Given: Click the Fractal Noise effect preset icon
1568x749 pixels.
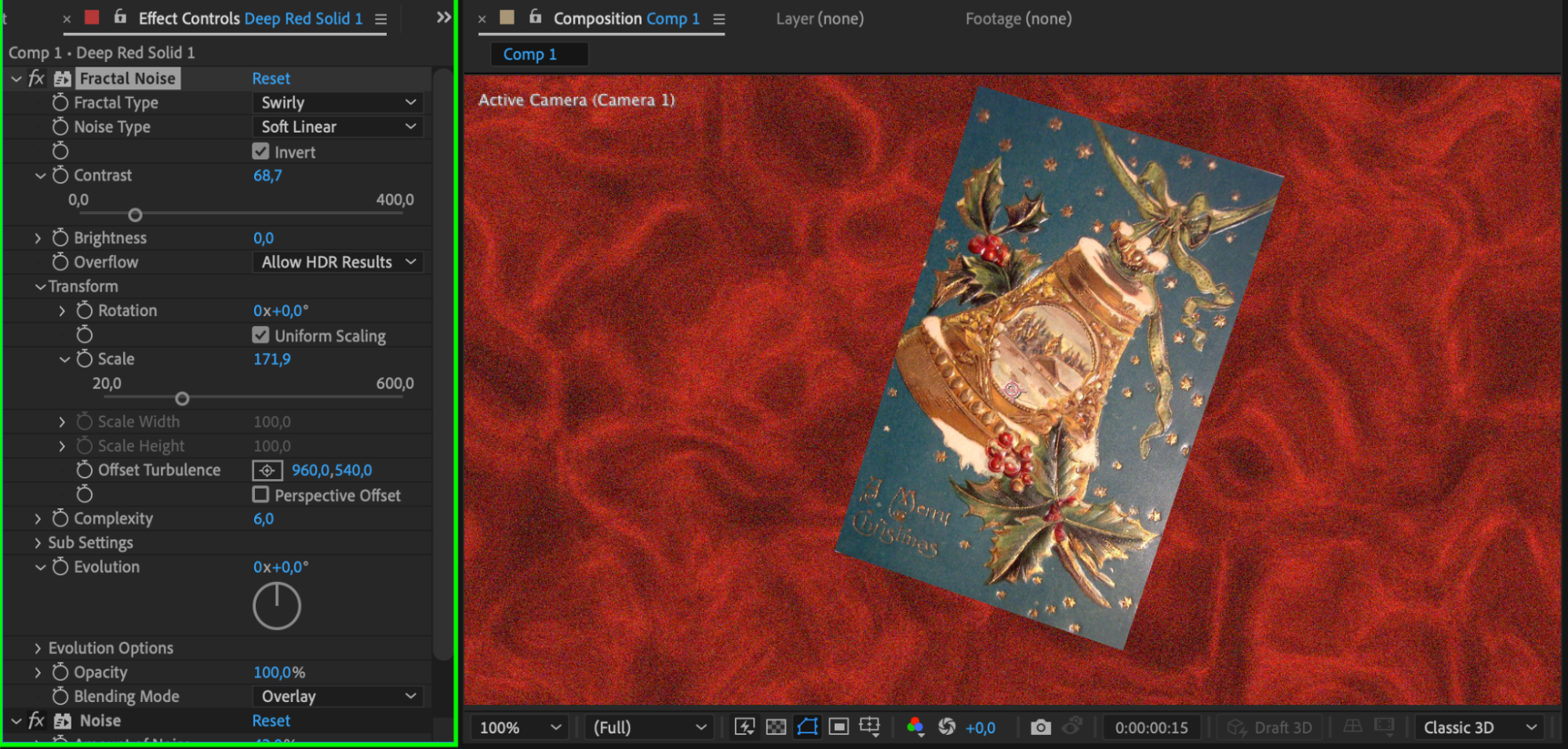Looking at the screenshot, I should (63, 78).
